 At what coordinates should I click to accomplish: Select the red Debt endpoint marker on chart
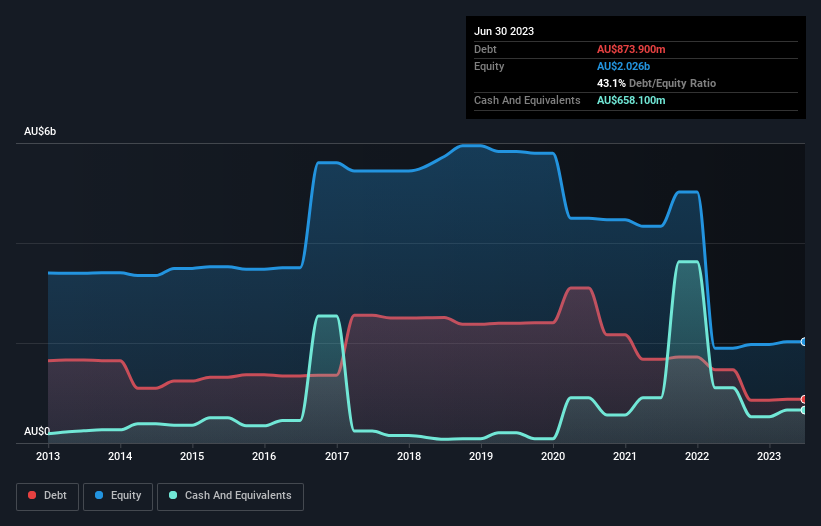[804, 399]
